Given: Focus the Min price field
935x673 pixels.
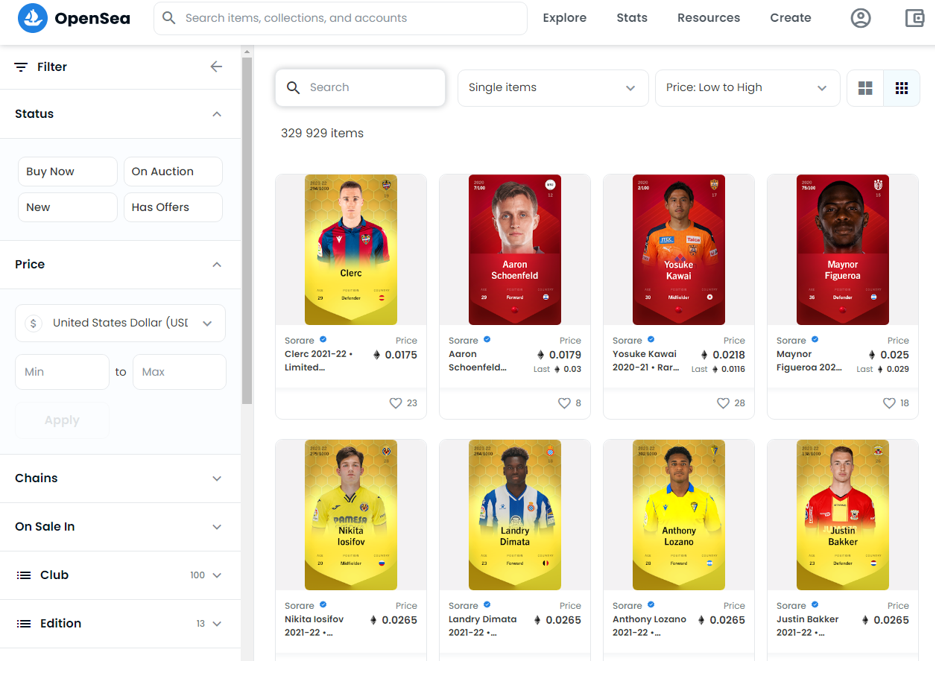Looking at the screenshot, I should tap(62, 372).
